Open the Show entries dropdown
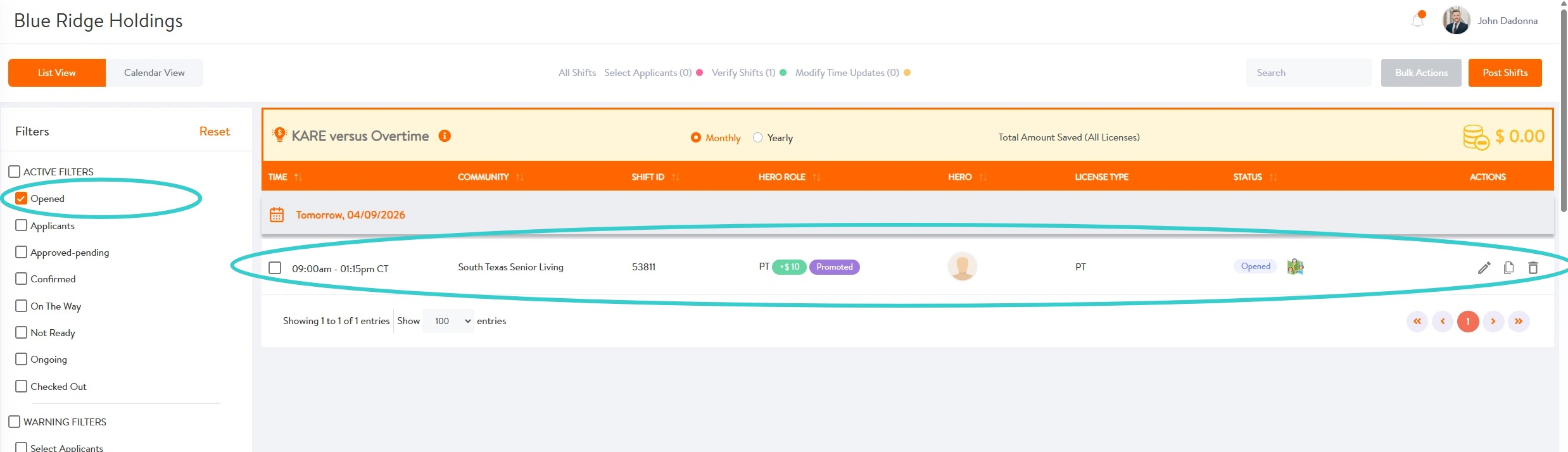The height and width of the screenshot is (452, 1568). coord(448,321)
